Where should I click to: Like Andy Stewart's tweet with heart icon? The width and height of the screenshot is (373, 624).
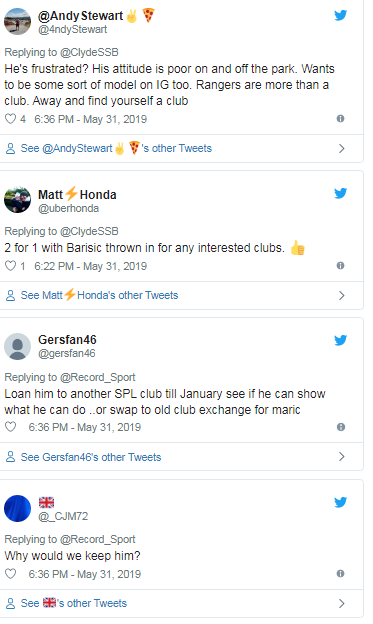click(x=10, y=119)
